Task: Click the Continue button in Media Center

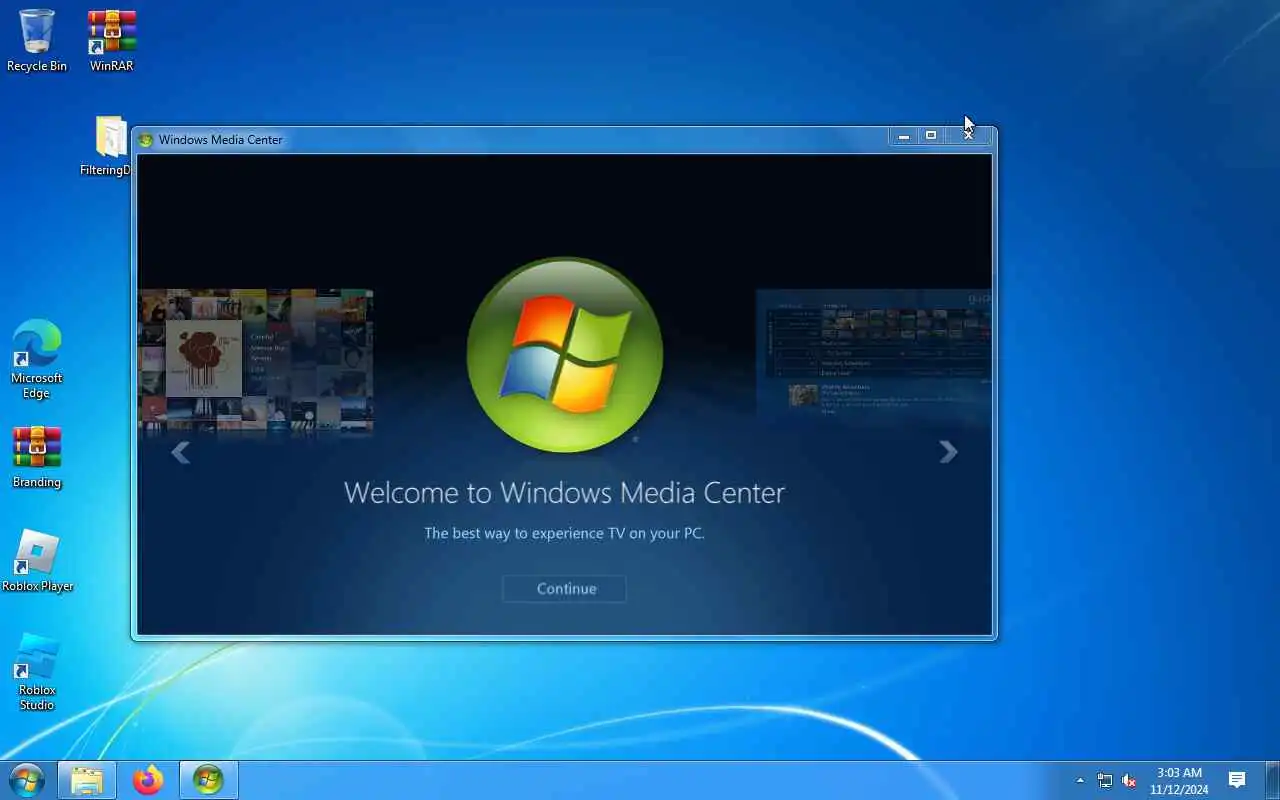Action: click(x=564, y=588)
